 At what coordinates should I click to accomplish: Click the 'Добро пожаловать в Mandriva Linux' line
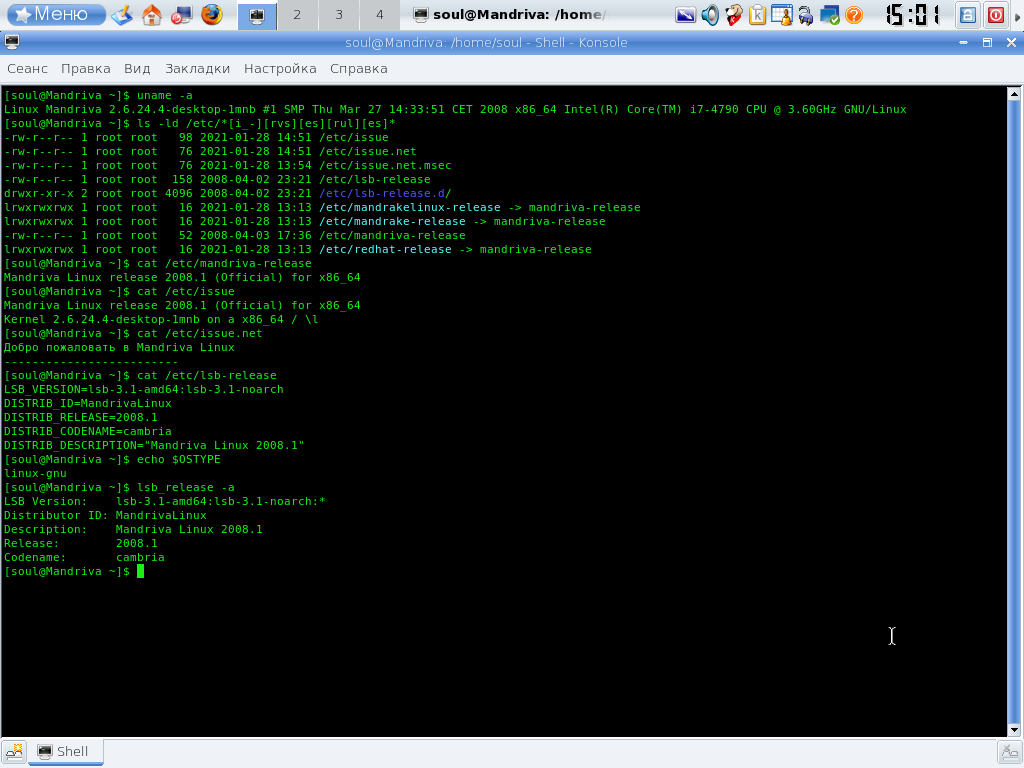coord(119,347)
